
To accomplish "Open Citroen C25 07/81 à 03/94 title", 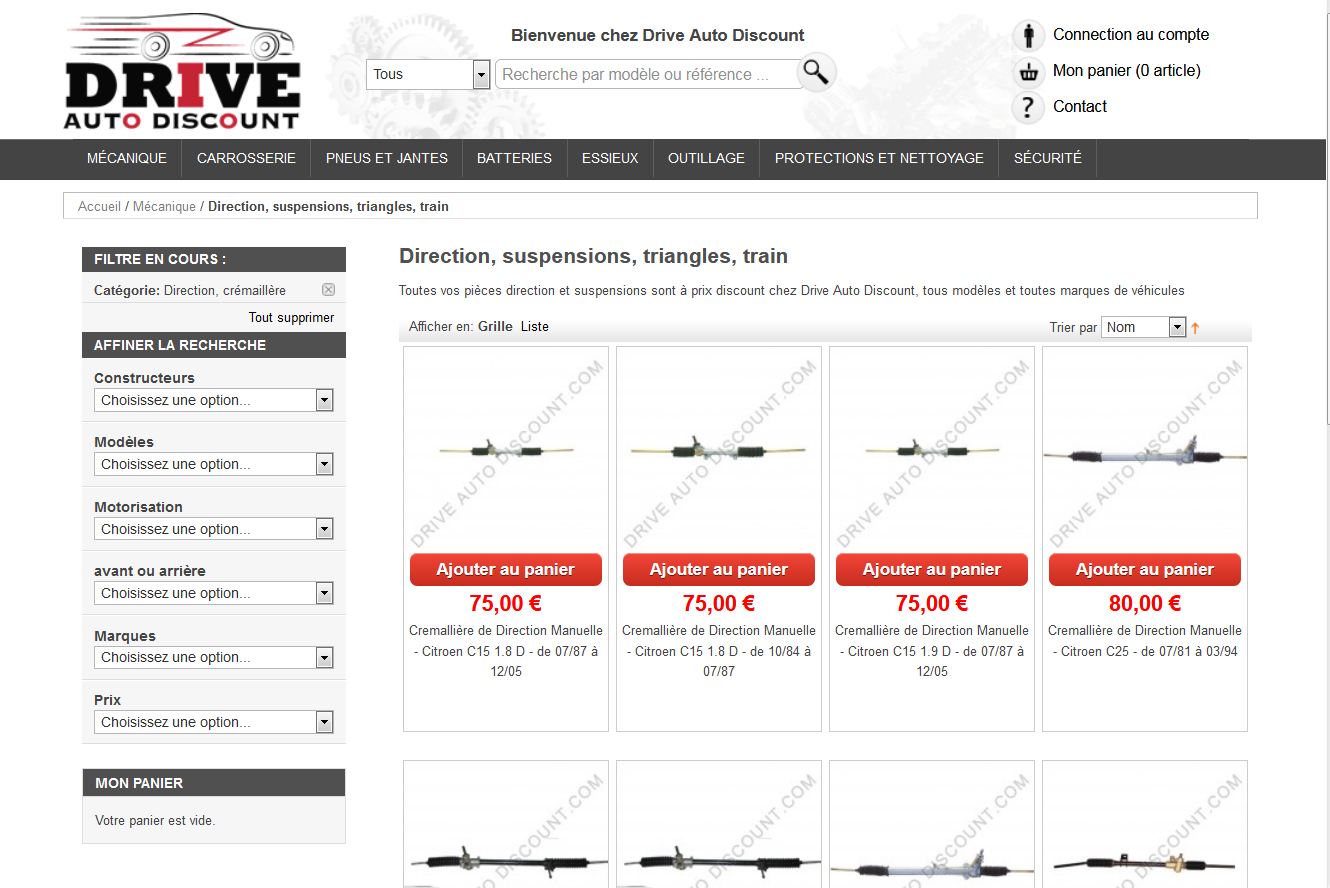I will tap(1145, 641).
